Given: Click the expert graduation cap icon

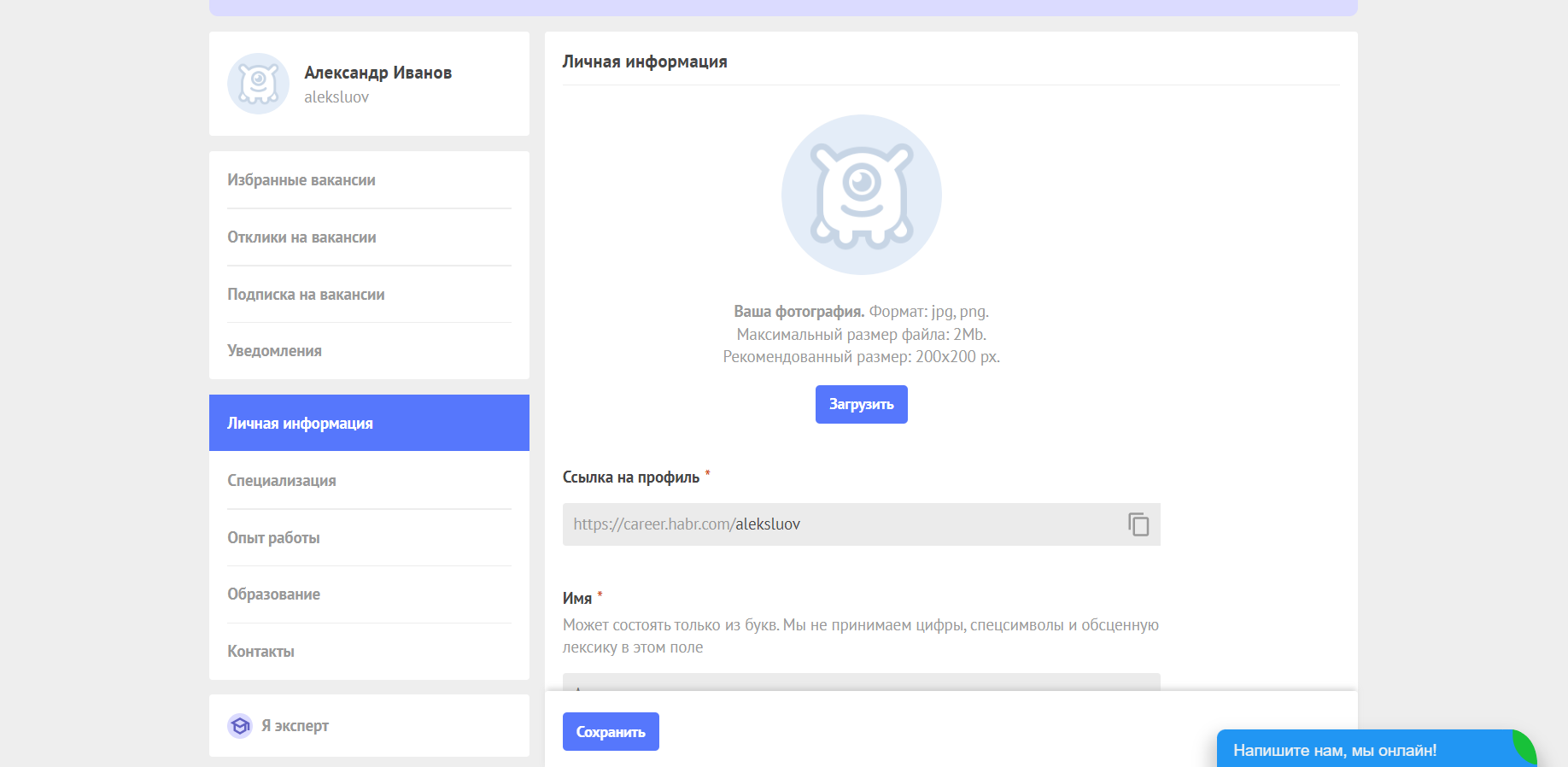Looking at the screenshot, I should pos(240,726).
